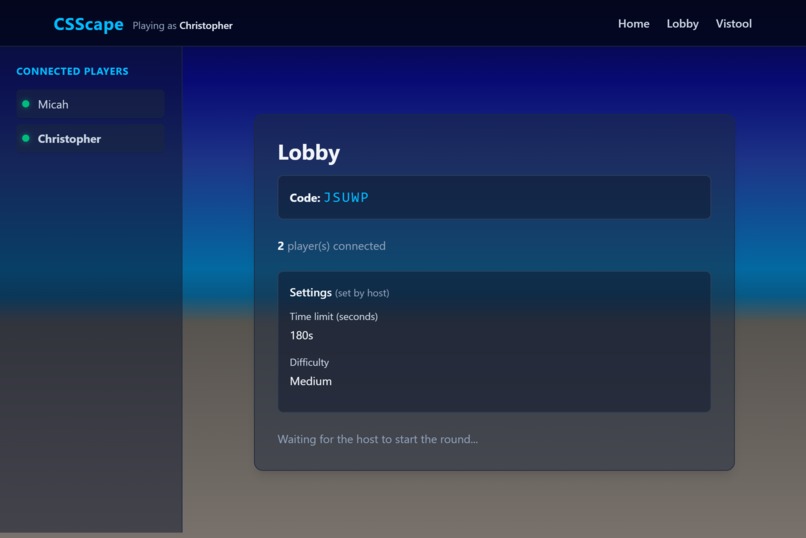Click the green status dot beside Micah
This screenshot has width=806, height=538.
pyautogui.click(x=26, y=104)
